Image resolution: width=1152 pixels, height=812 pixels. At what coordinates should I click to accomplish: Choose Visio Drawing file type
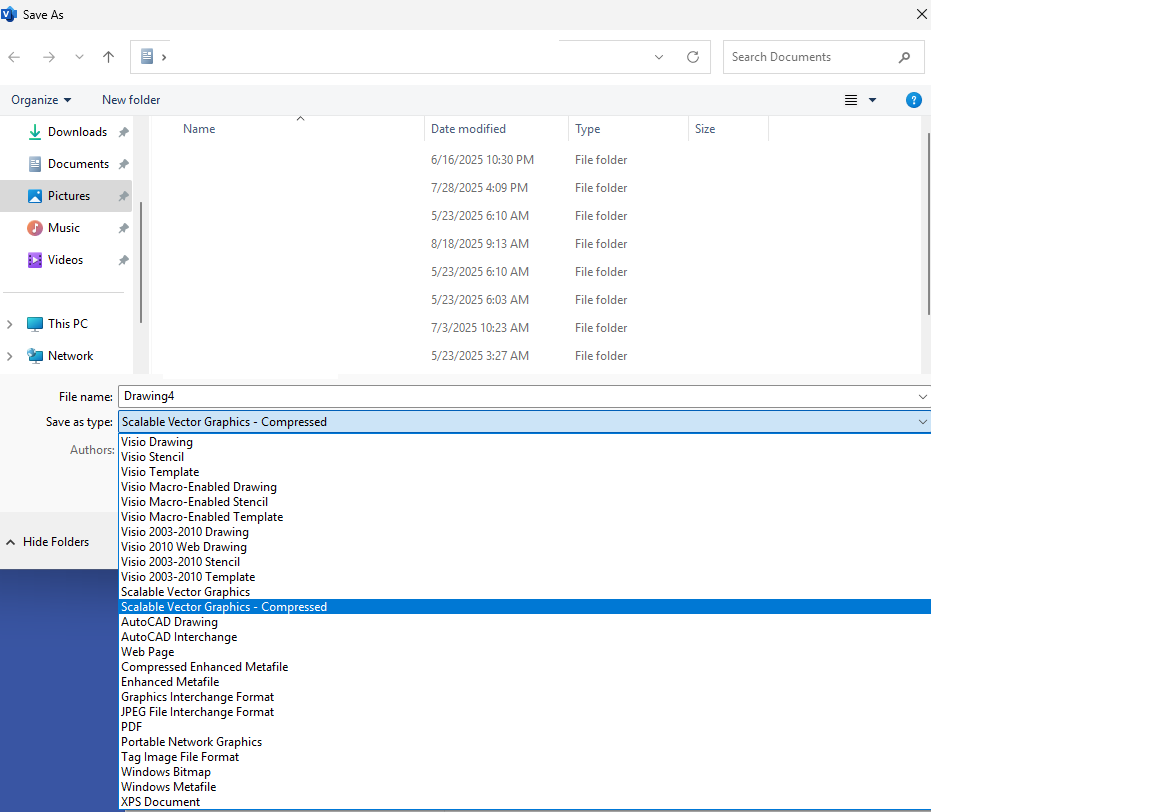coord(525,442)
